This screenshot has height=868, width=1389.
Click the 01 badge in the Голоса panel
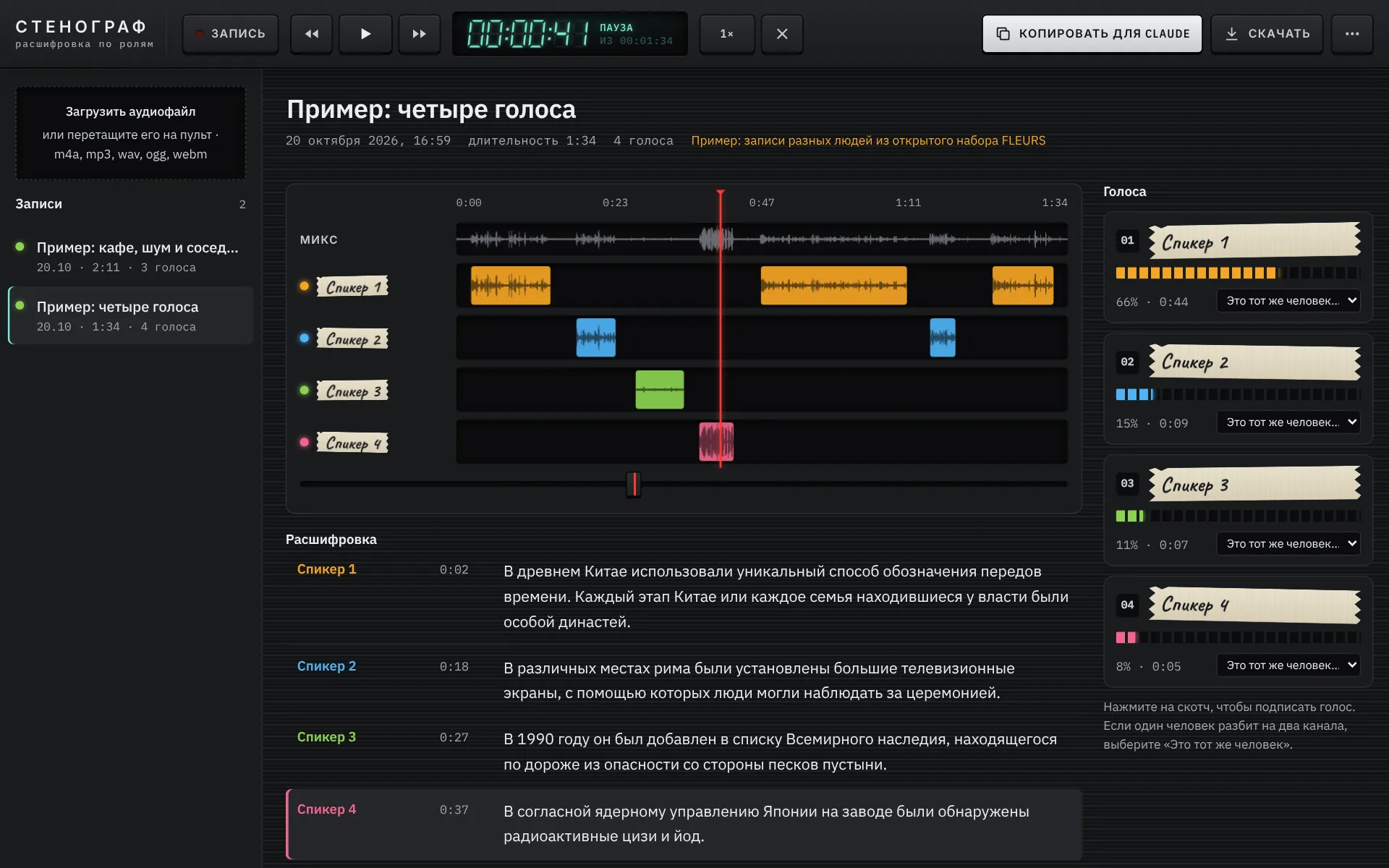(1127, 240)
